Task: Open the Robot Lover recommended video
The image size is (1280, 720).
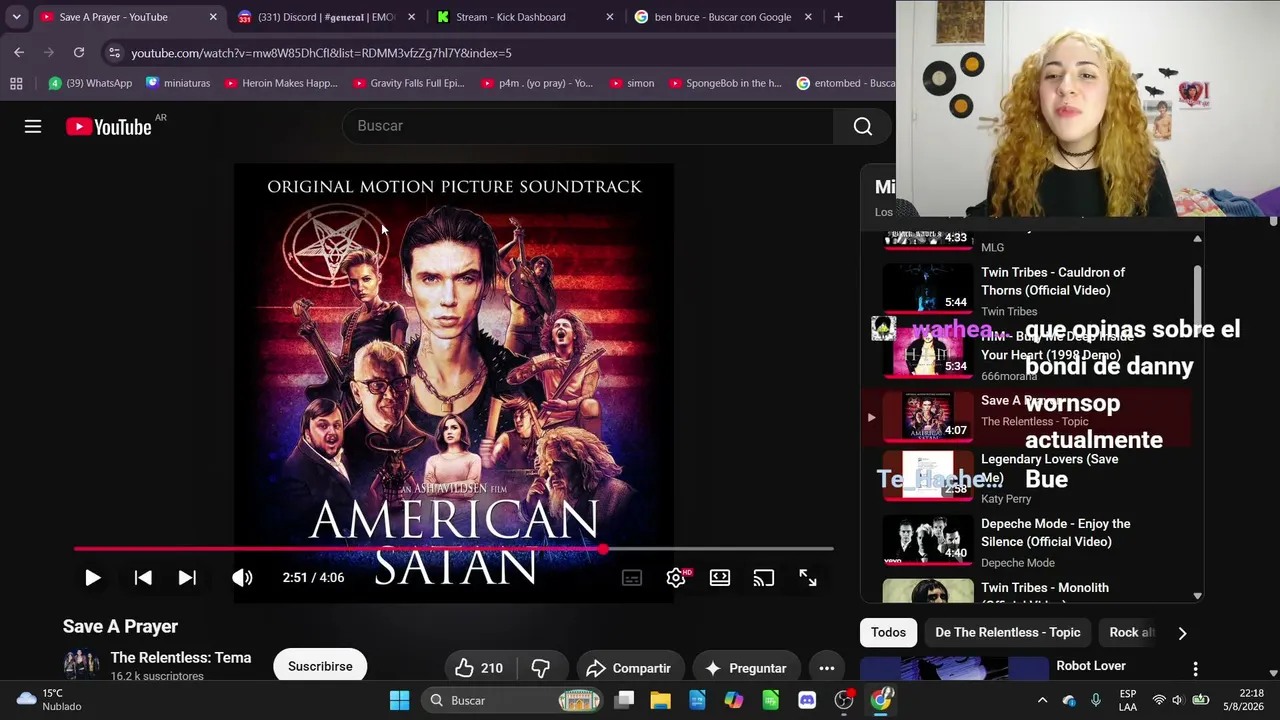Action: 1091,666
